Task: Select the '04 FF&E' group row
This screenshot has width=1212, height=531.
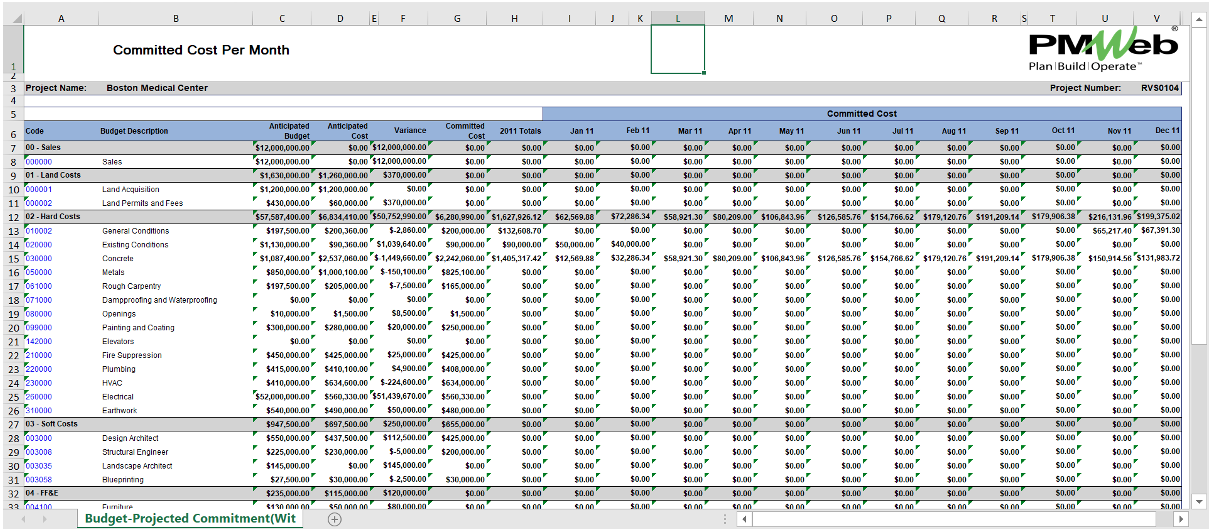Action: [602, 493]
